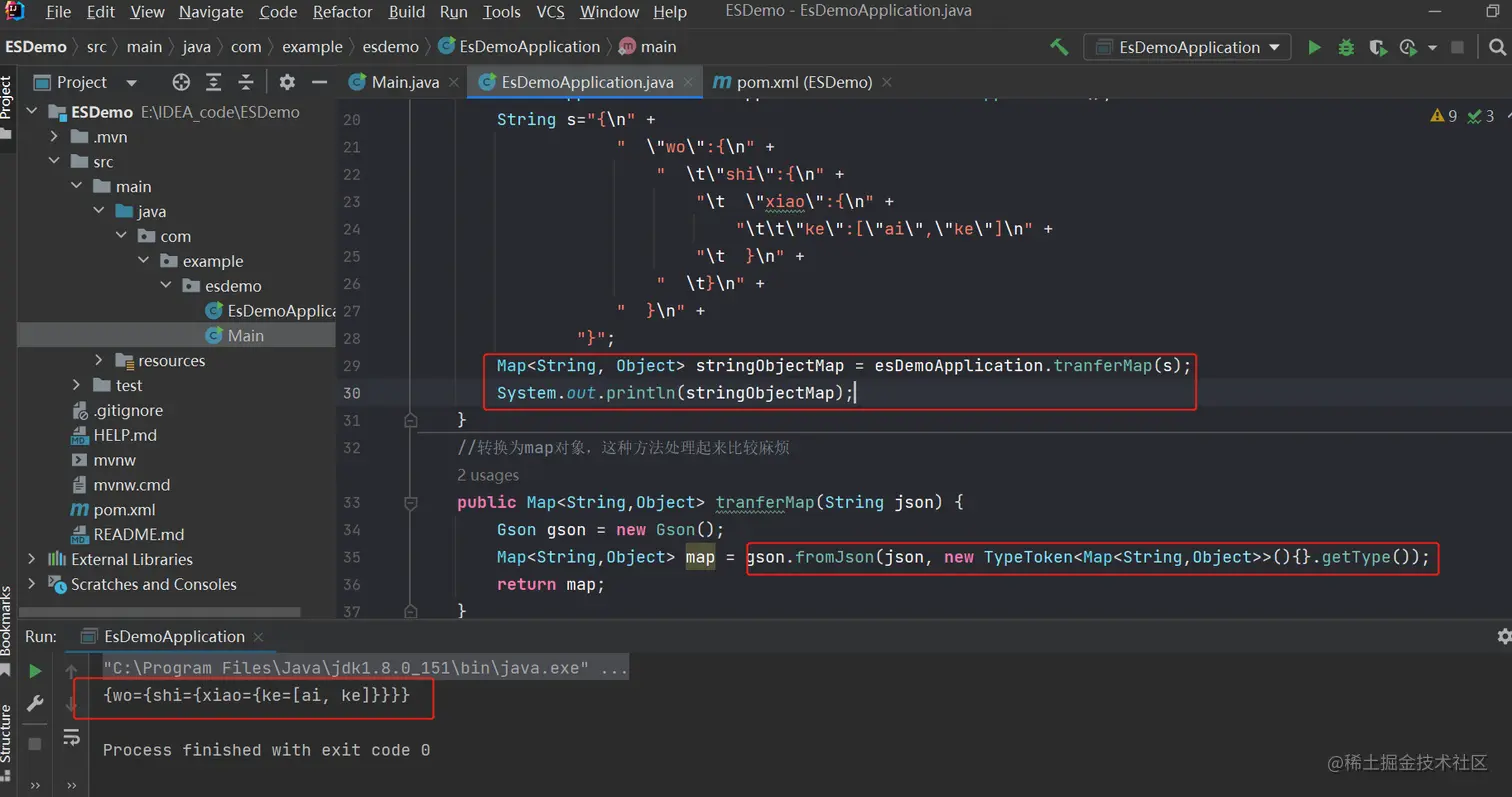The image size is (1512, 797).
Task: Select EsDemoApplication Run tab
Action: click(x=174, y=636)
